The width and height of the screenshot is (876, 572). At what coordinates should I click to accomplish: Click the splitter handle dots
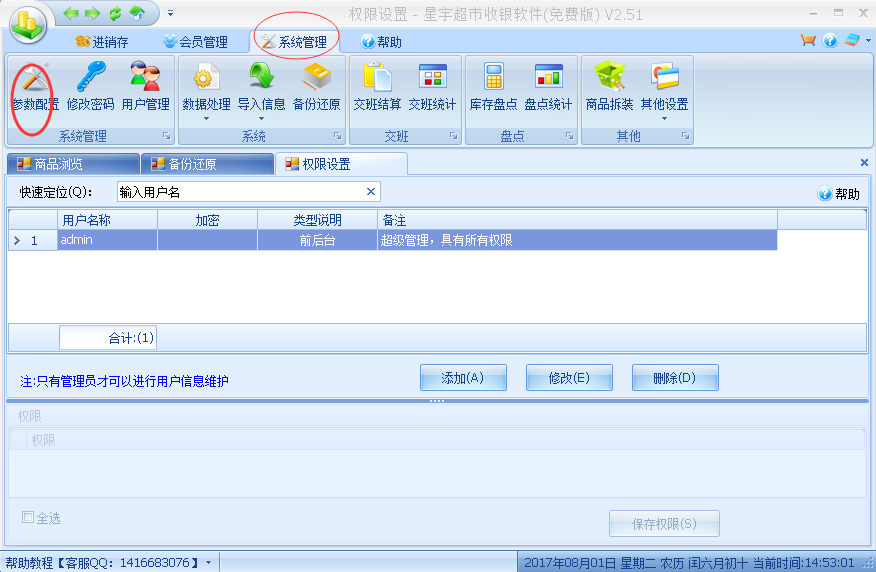point(437,401)
